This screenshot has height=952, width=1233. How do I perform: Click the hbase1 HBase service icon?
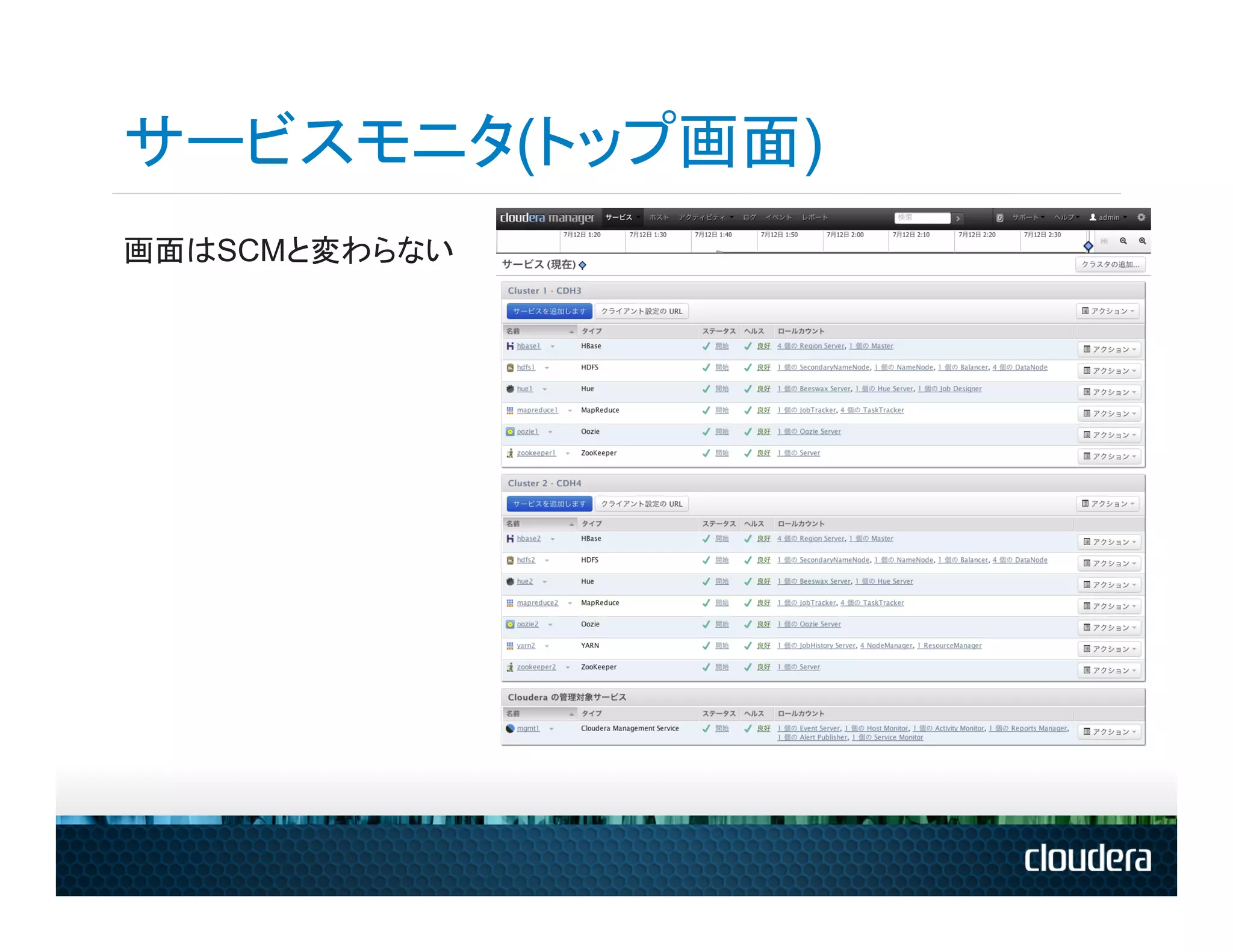click(510, 346)
